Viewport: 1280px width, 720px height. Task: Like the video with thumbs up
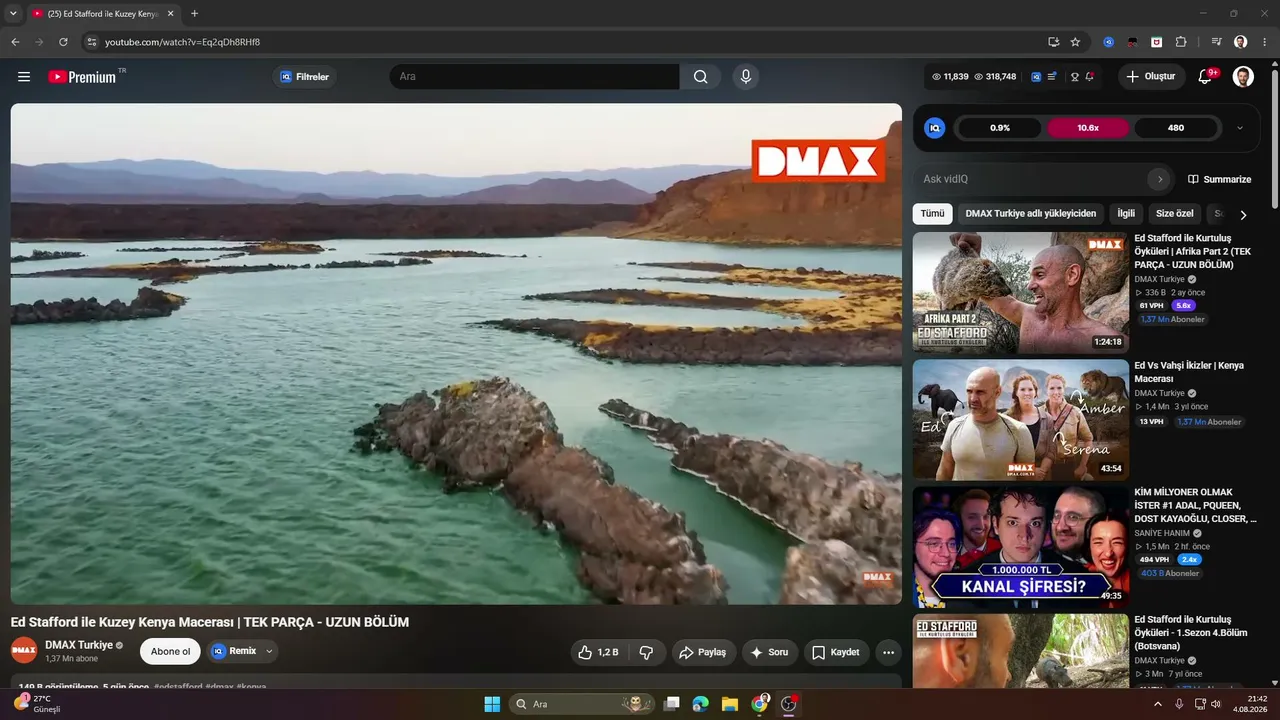(x=598, y=652)
